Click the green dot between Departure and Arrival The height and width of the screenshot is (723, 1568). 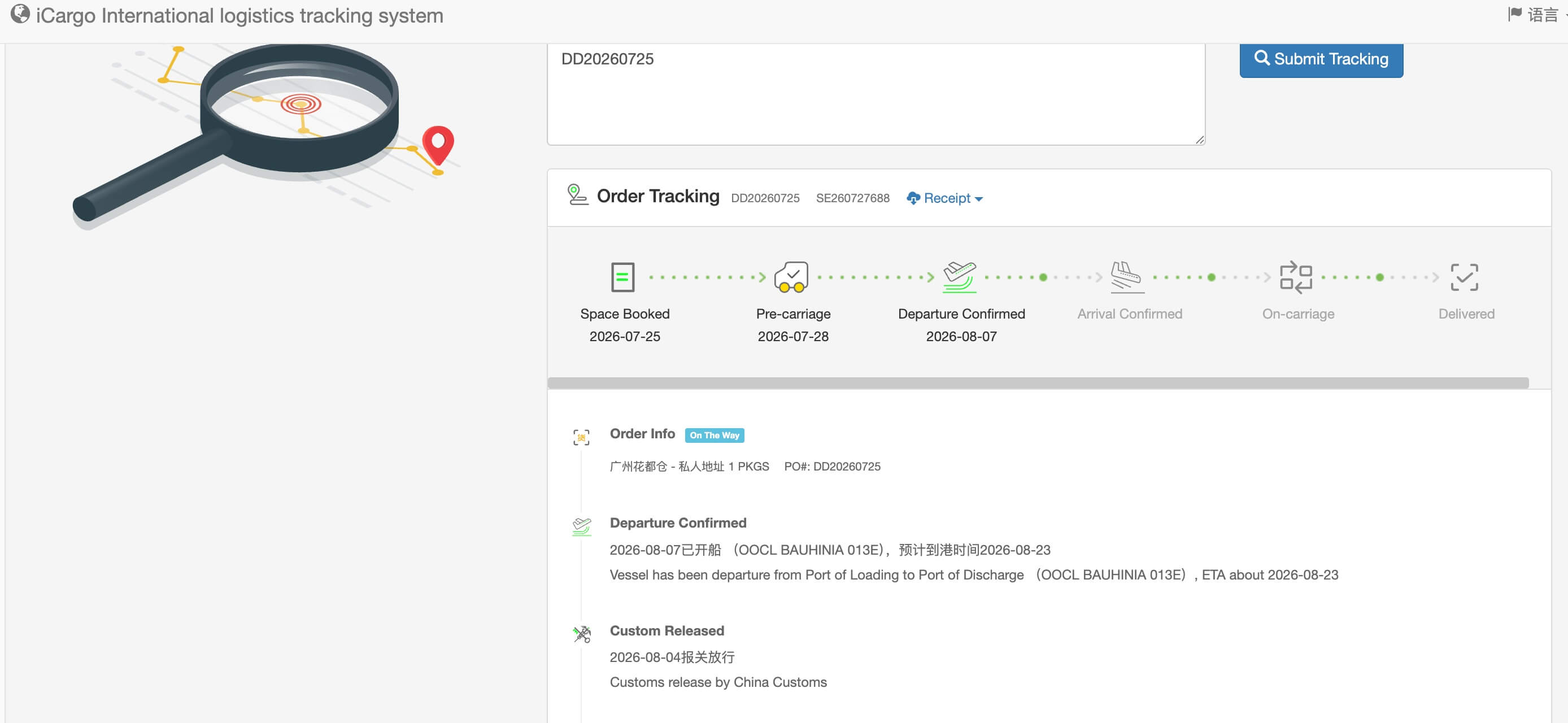(1043, 277)
